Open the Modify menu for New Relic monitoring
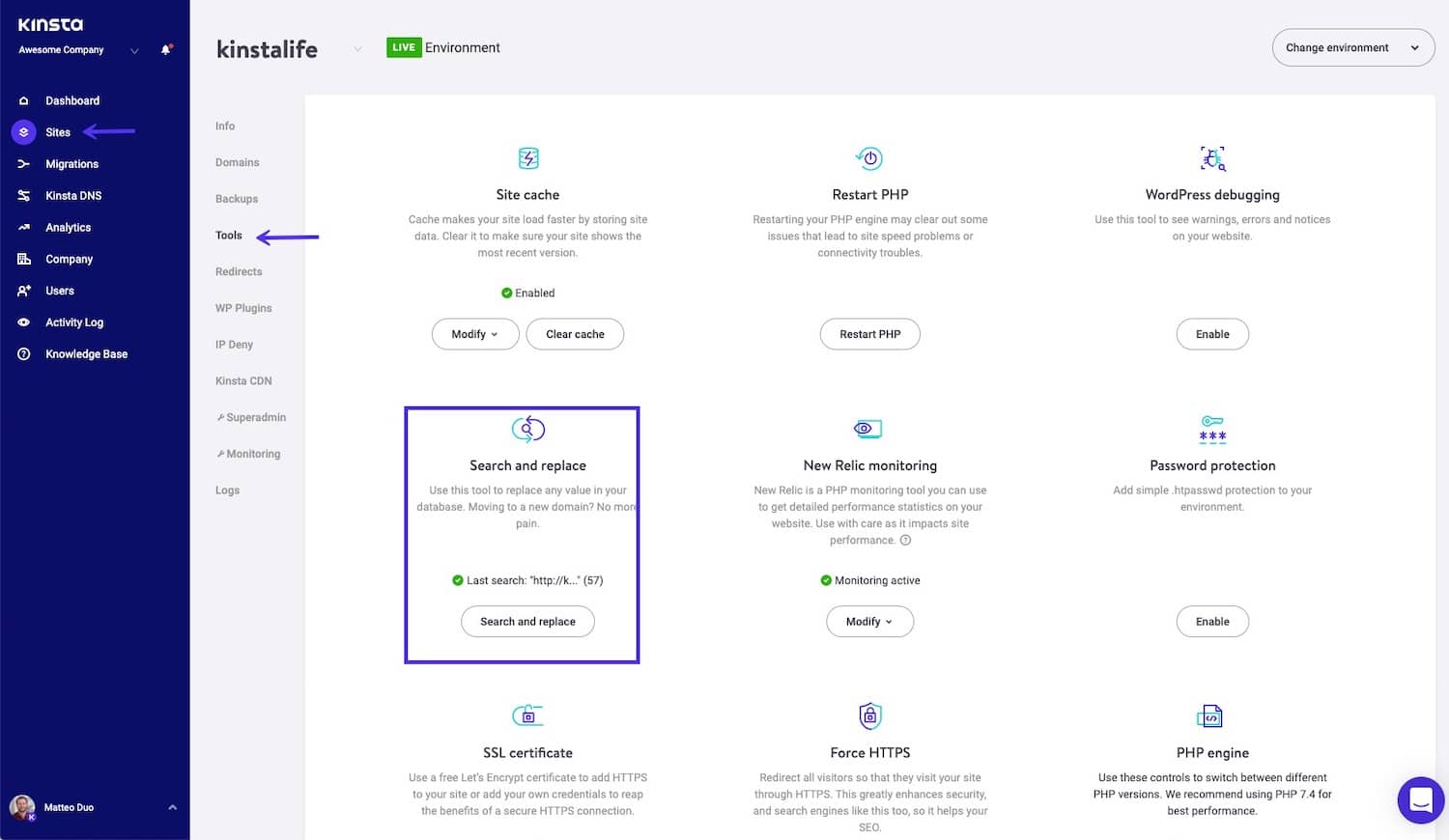This screenshot has width=1449, height=840. tap(868, 621)
